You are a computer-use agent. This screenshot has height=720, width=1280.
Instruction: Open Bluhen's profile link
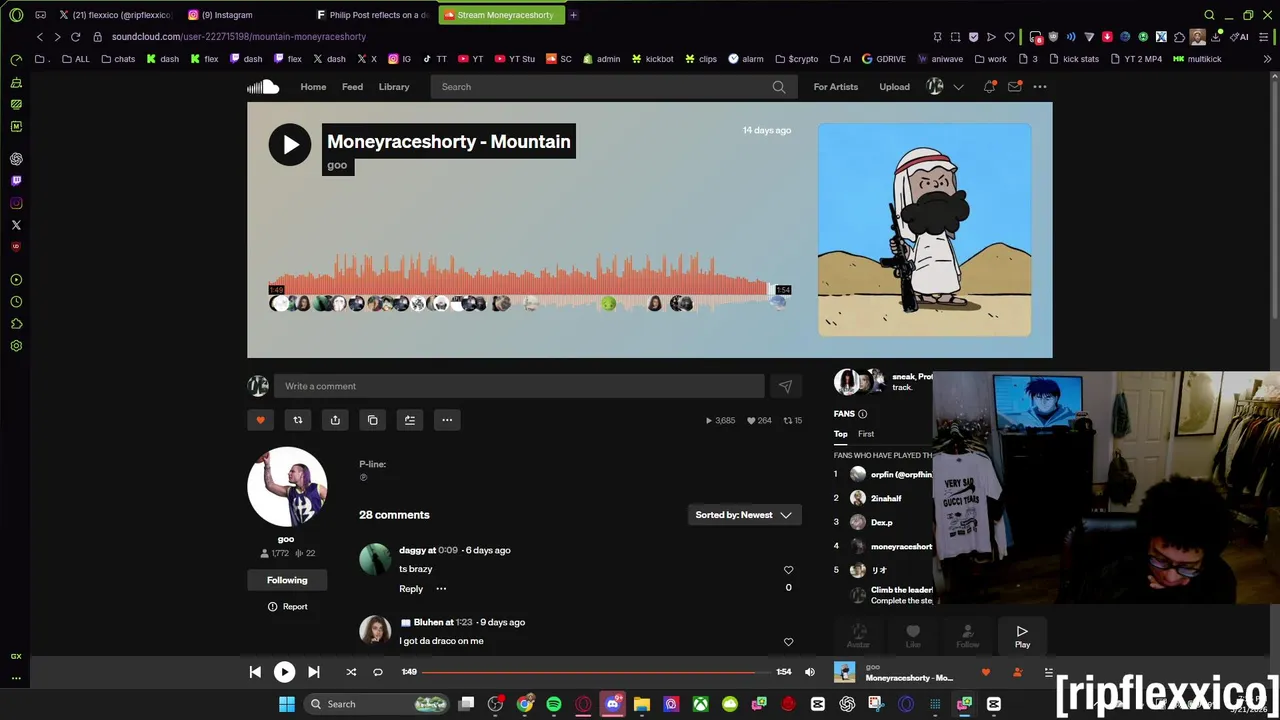[x=428, y=622]
